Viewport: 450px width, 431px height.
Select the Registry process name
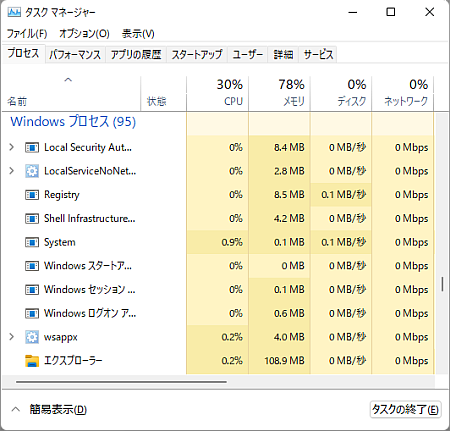click(62, 195)
